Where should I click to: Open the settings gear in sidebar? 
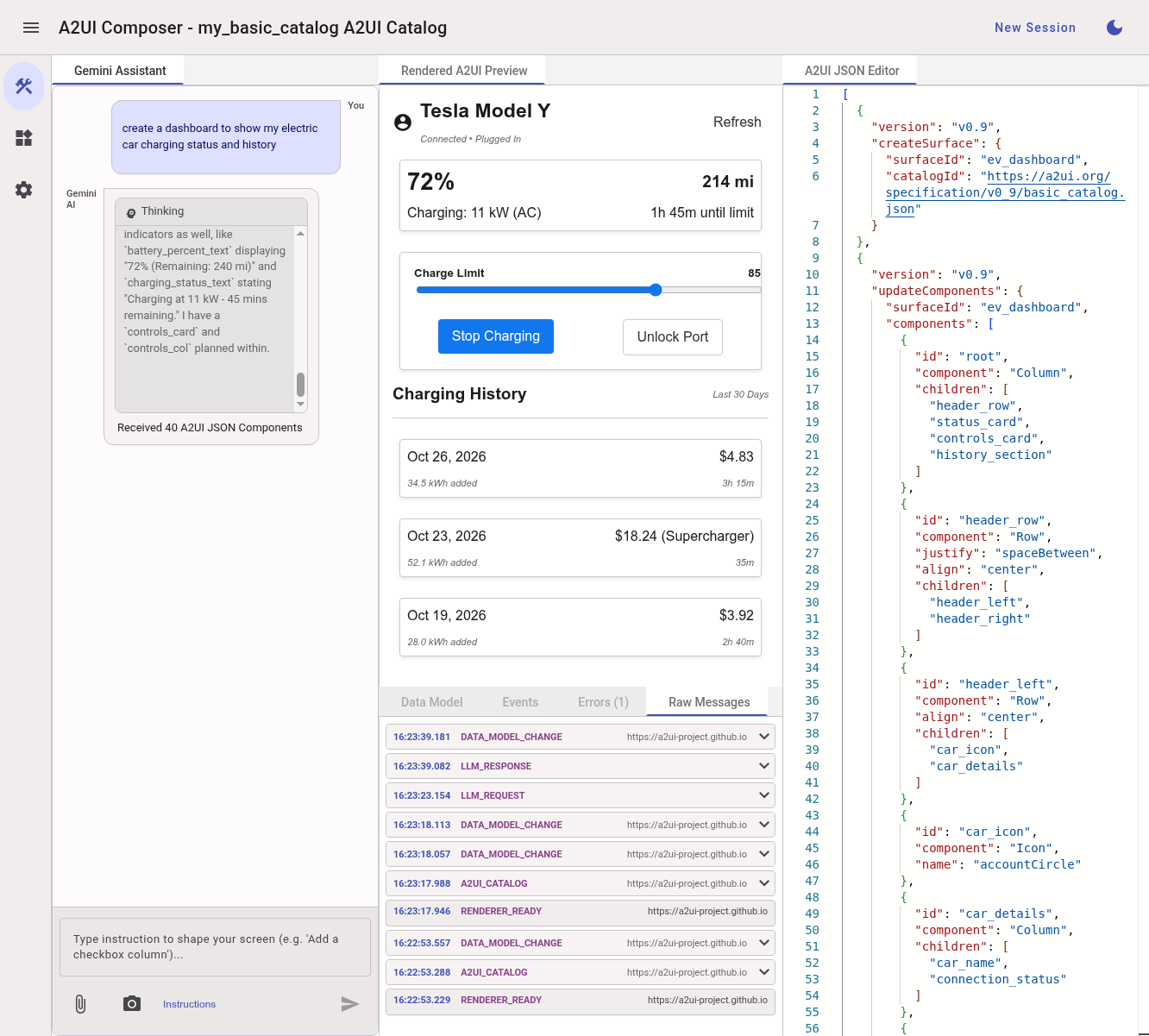24,190
